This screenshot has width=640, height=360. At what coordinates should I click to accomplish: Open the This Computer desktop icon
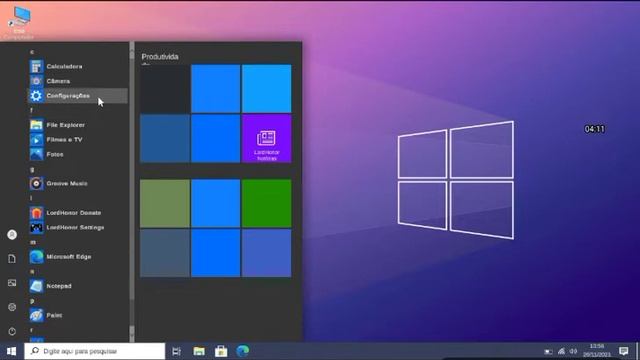[19, 21]
